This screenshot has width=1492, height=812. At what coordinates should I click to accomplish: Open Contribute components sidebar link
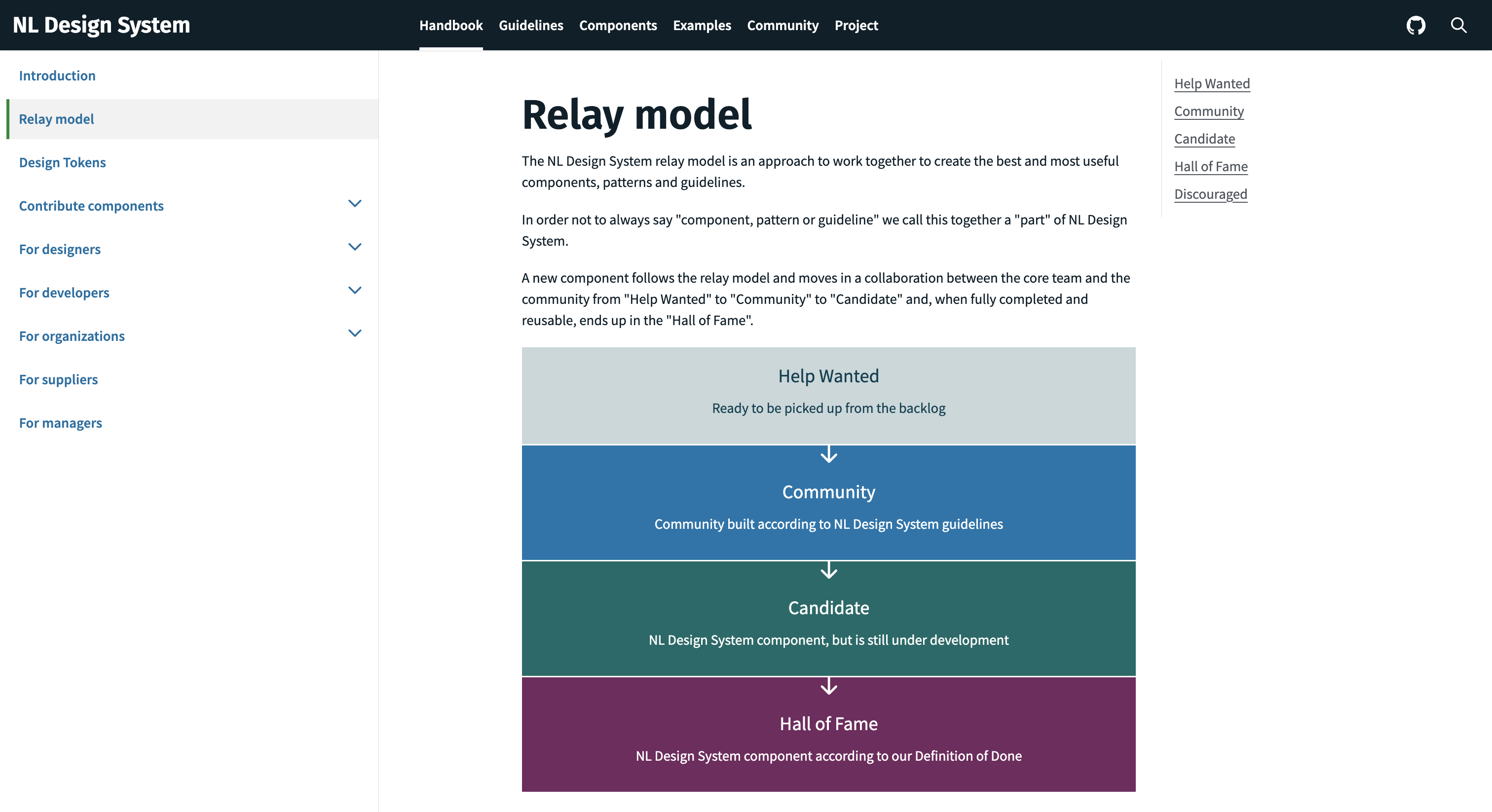tap(91, 206)
